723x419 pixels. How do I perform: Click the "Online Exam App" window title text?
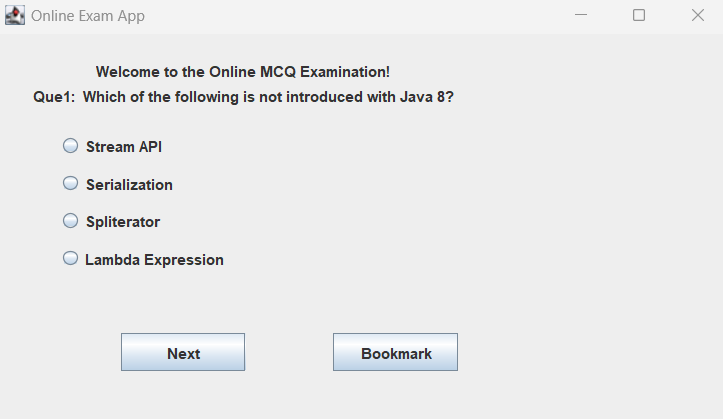(x=88, y=17)
